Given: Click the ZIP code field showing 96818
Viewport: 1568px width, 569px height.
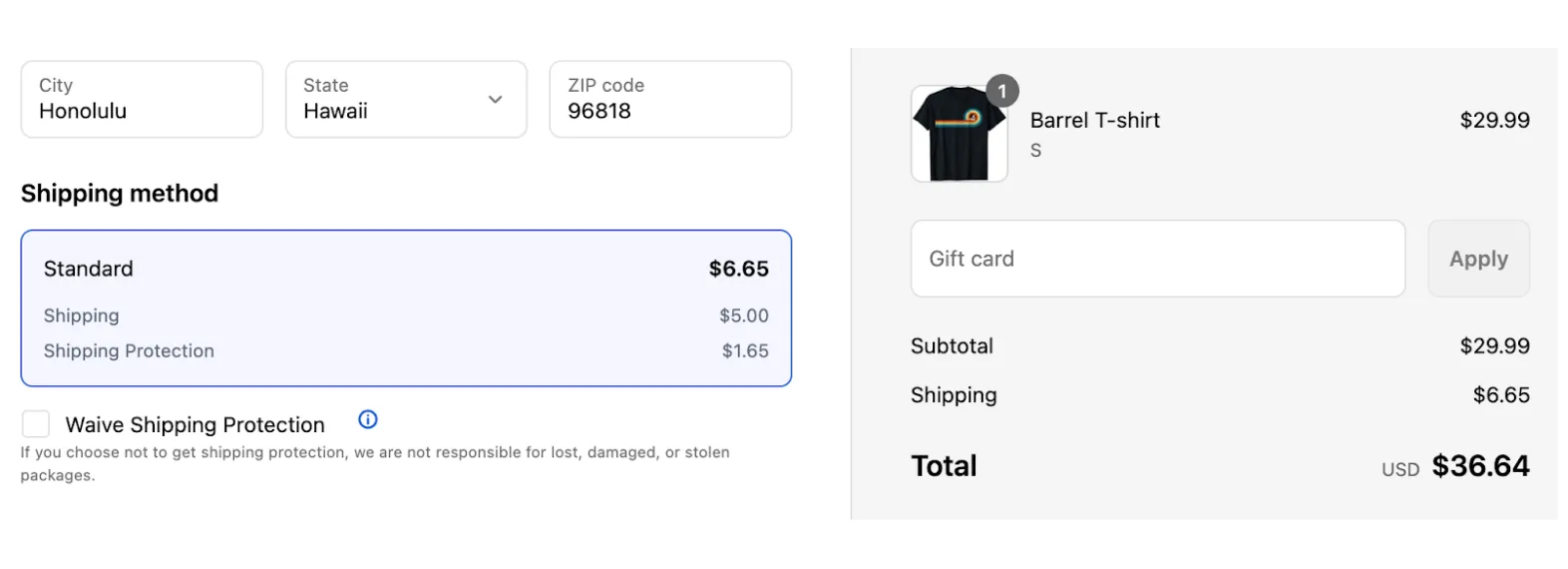Looking at the screenshot, I should (669, 100).
